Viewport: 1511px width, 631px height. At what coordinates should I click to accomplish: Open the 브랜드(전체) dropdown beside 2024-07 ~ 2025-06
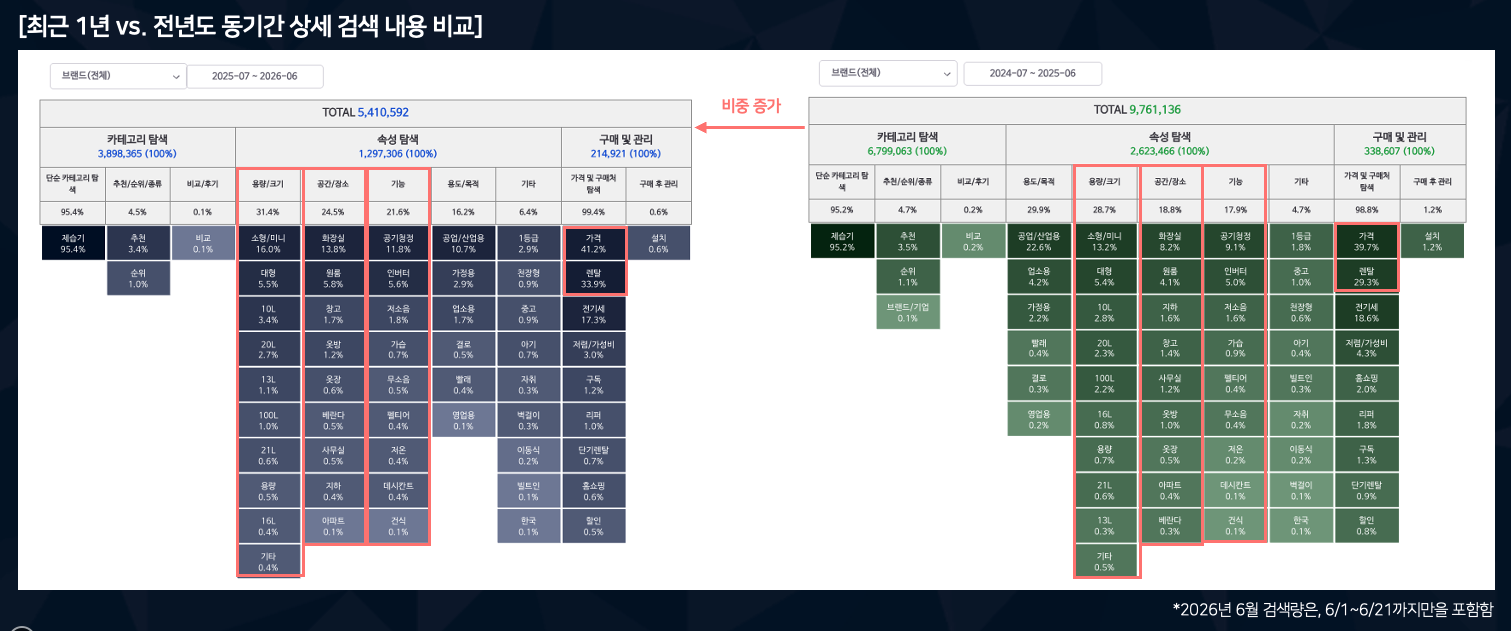pos(887,73)
